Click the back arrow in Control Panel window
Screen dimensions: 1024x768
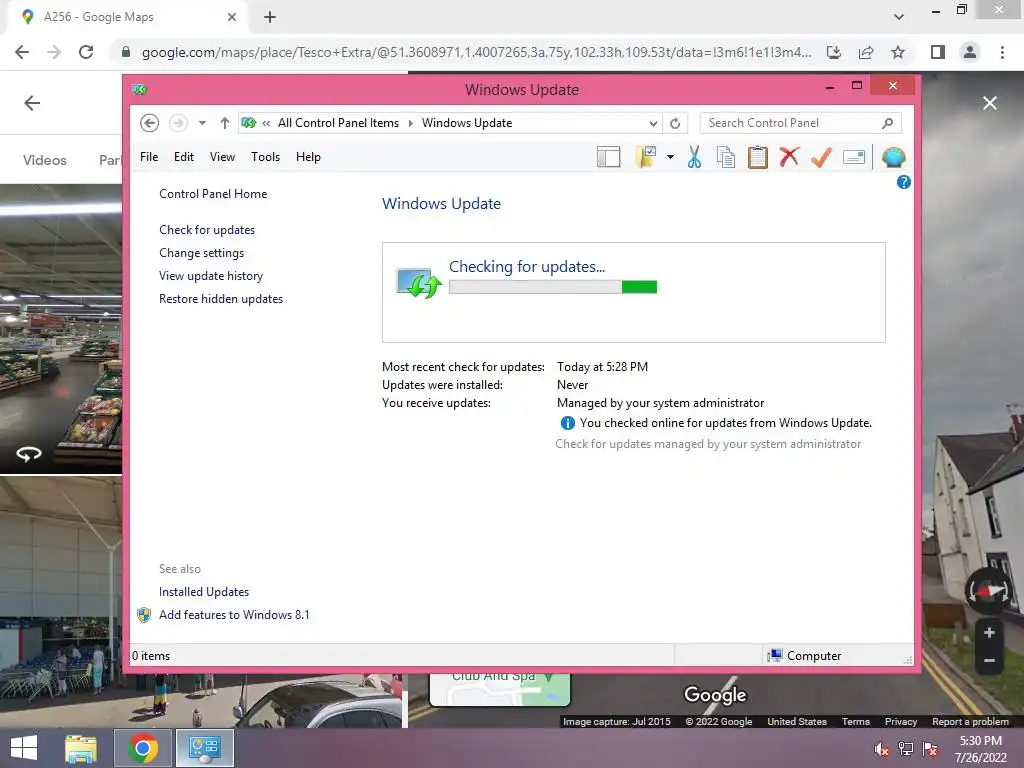click(x=150, y=123)
